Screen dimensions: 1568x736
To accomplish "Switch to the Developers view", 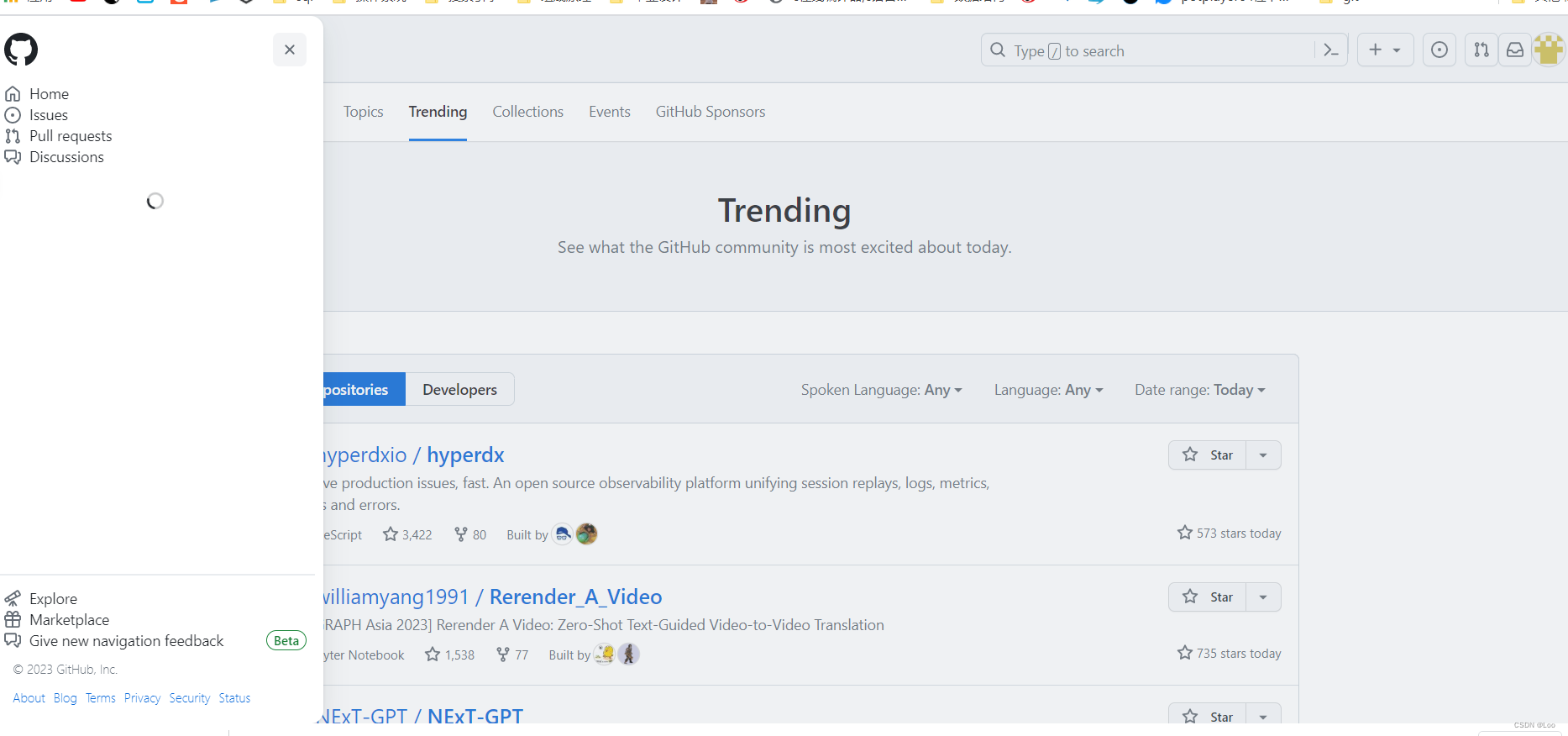I will [460, 389].
